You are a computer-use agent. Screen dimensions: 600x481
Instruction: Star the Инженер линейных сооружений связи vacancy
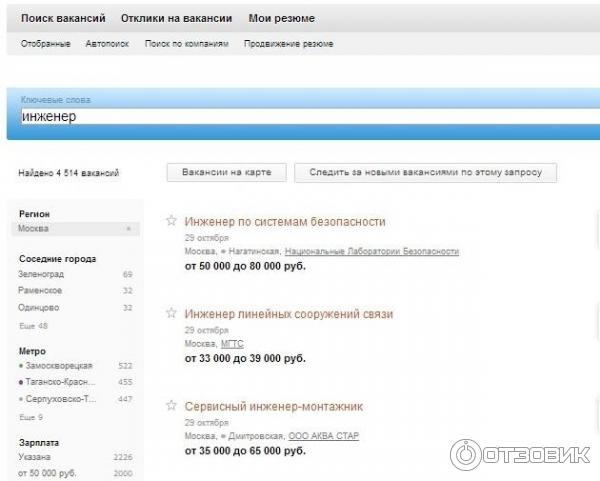tap(171, 314)
